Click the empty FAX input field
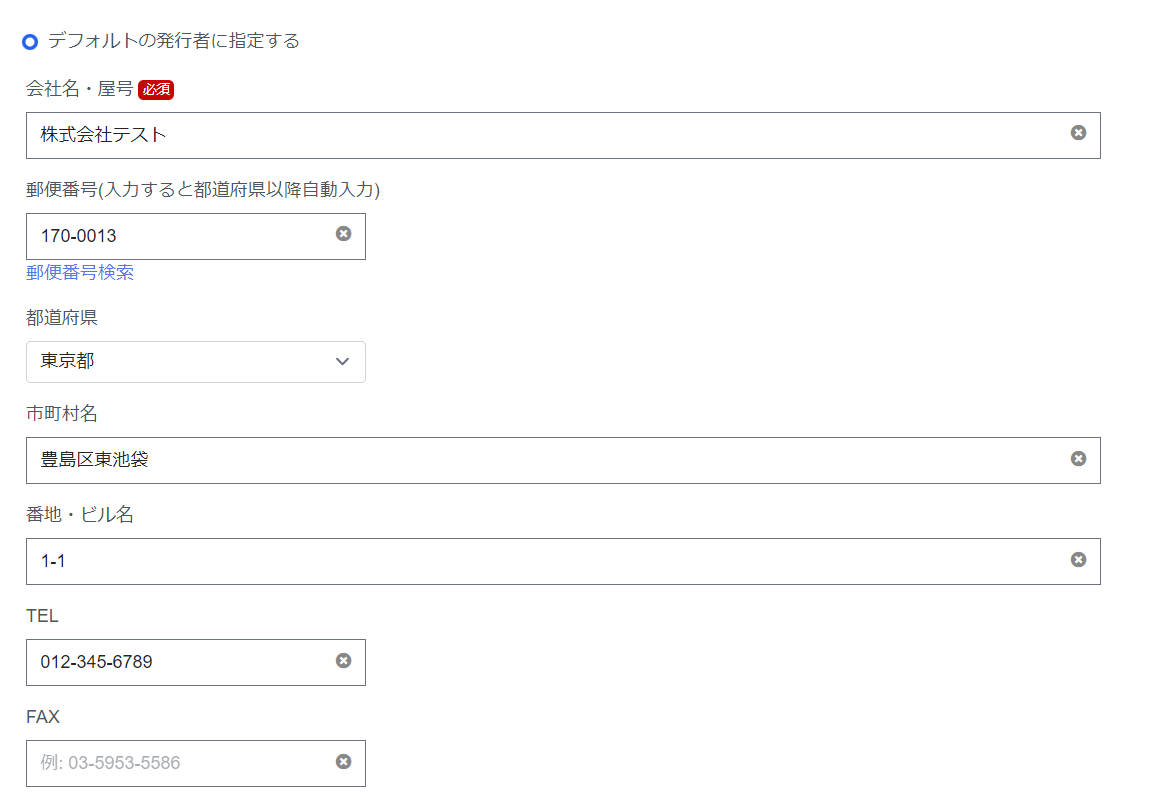Image resolution: width=1169 pixels, height=804 pixels. click(x=180, y=763)
